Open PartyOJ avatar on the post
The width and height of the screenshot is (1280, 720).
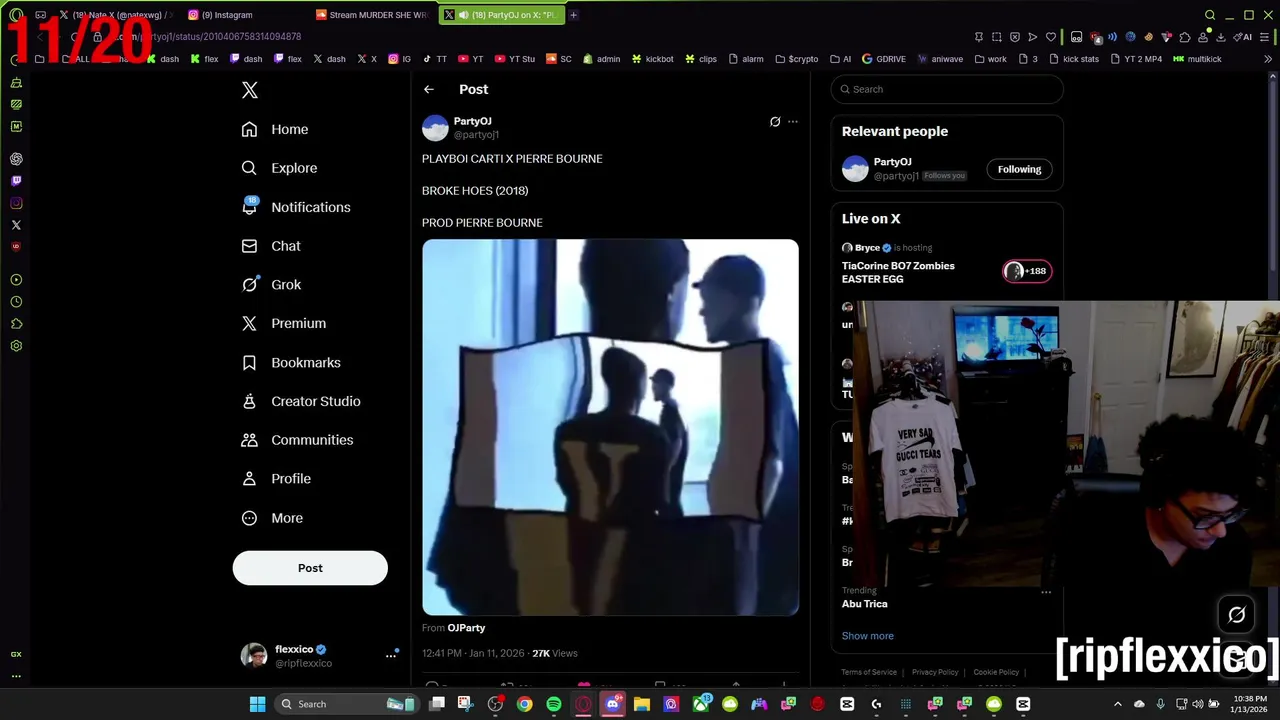pos(435,128)
